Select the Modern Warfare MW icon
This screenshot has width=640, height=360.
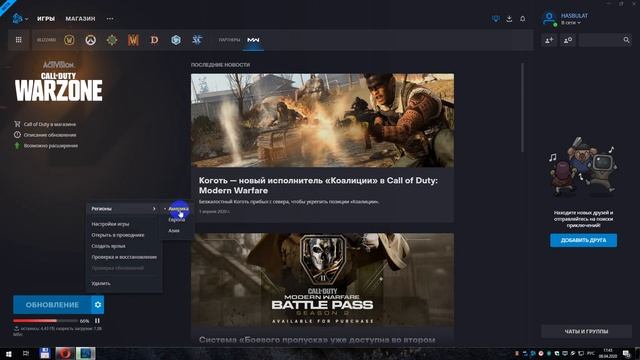253,40
